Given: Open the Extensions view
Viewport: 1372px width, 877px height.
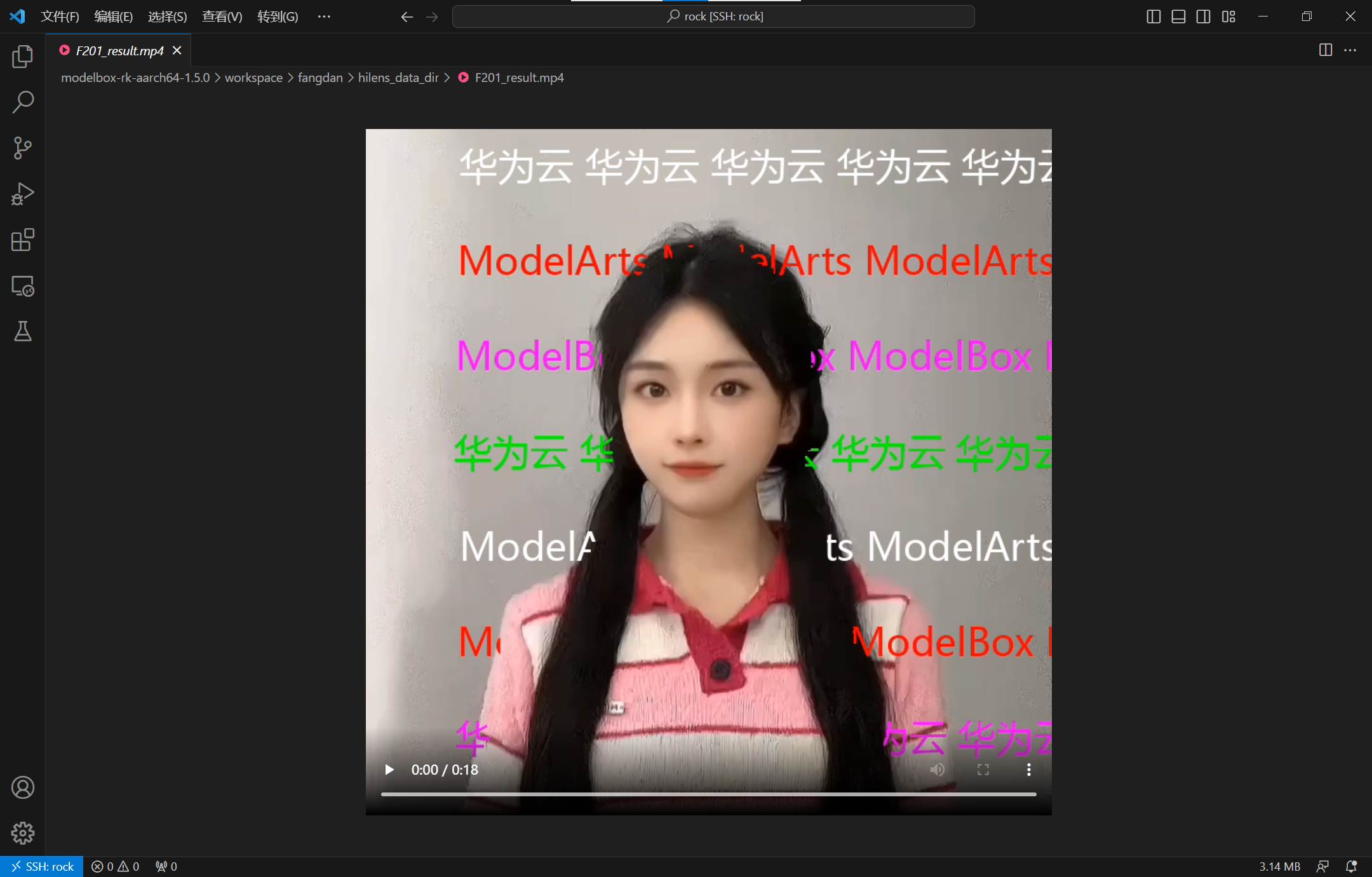Looking at the screenshot, I should coord(23,240).
